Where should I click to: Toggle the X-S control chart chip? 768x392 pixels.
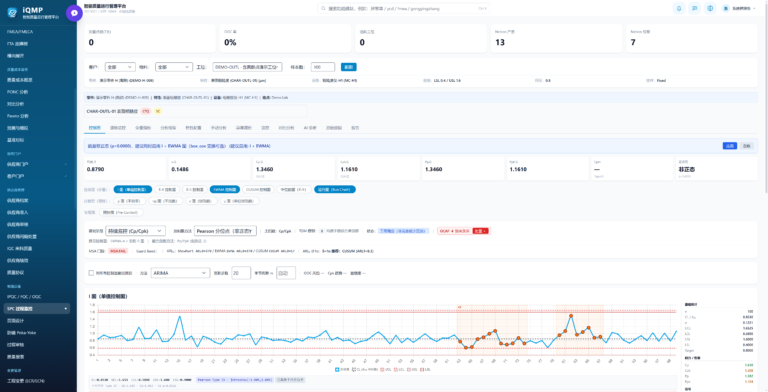click(194, 189)
